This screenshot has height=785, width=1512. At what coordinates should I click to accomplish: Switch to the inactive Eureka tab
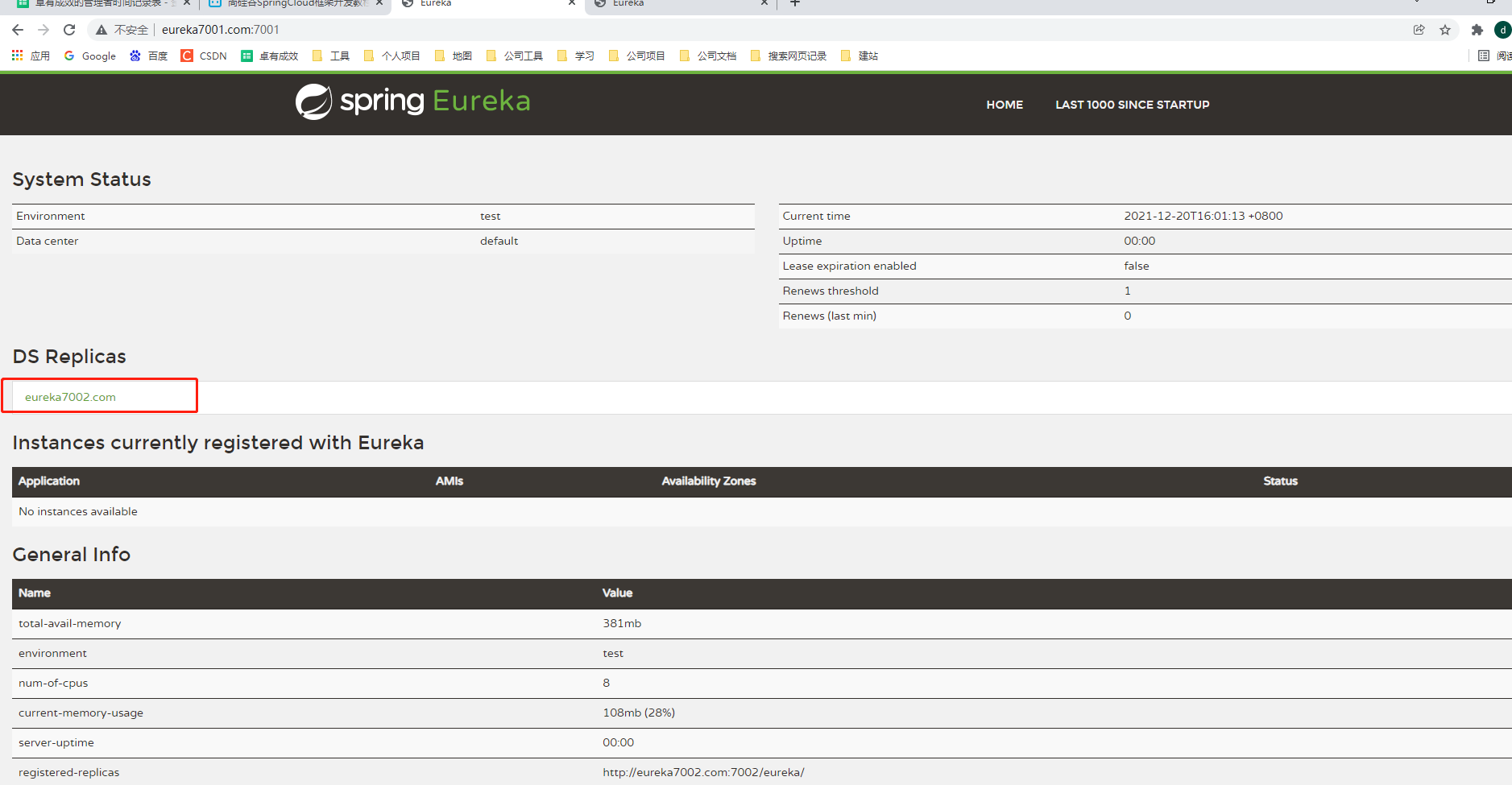[x=681, y=4]
